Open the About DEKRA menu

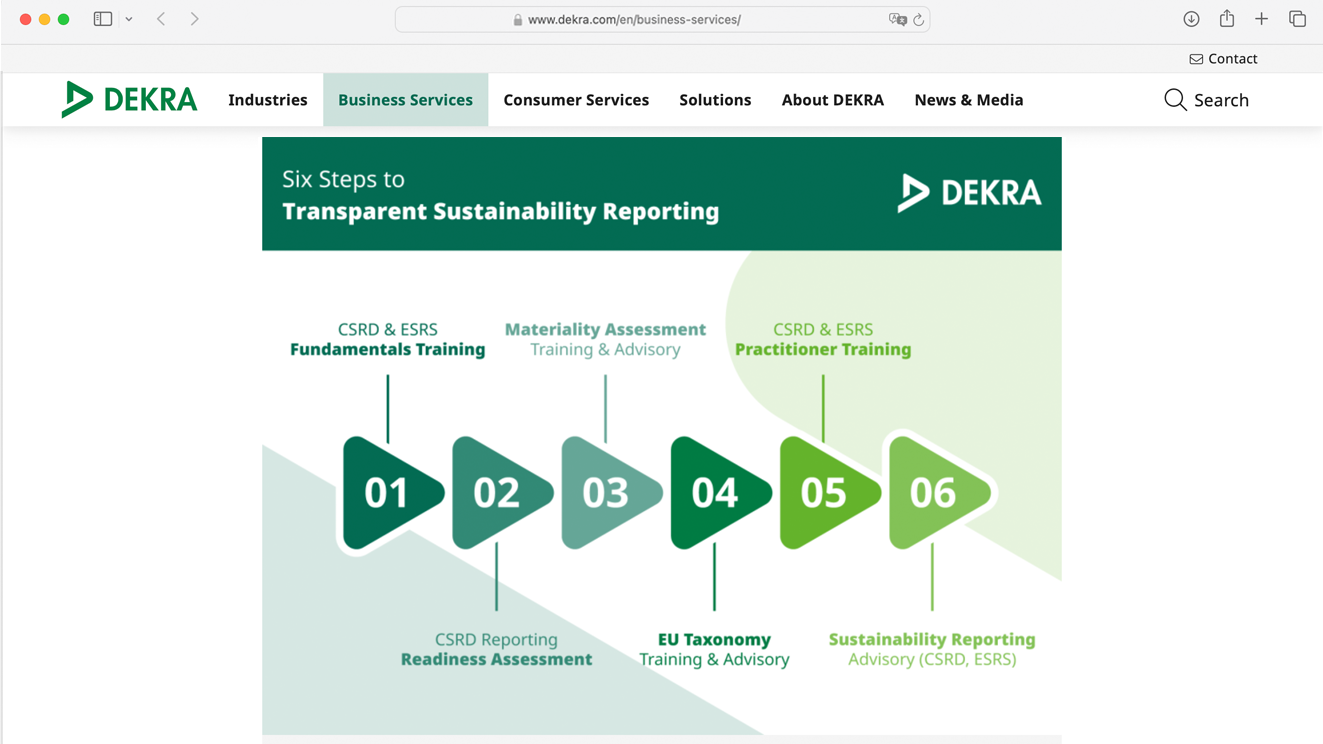(833, 100)
